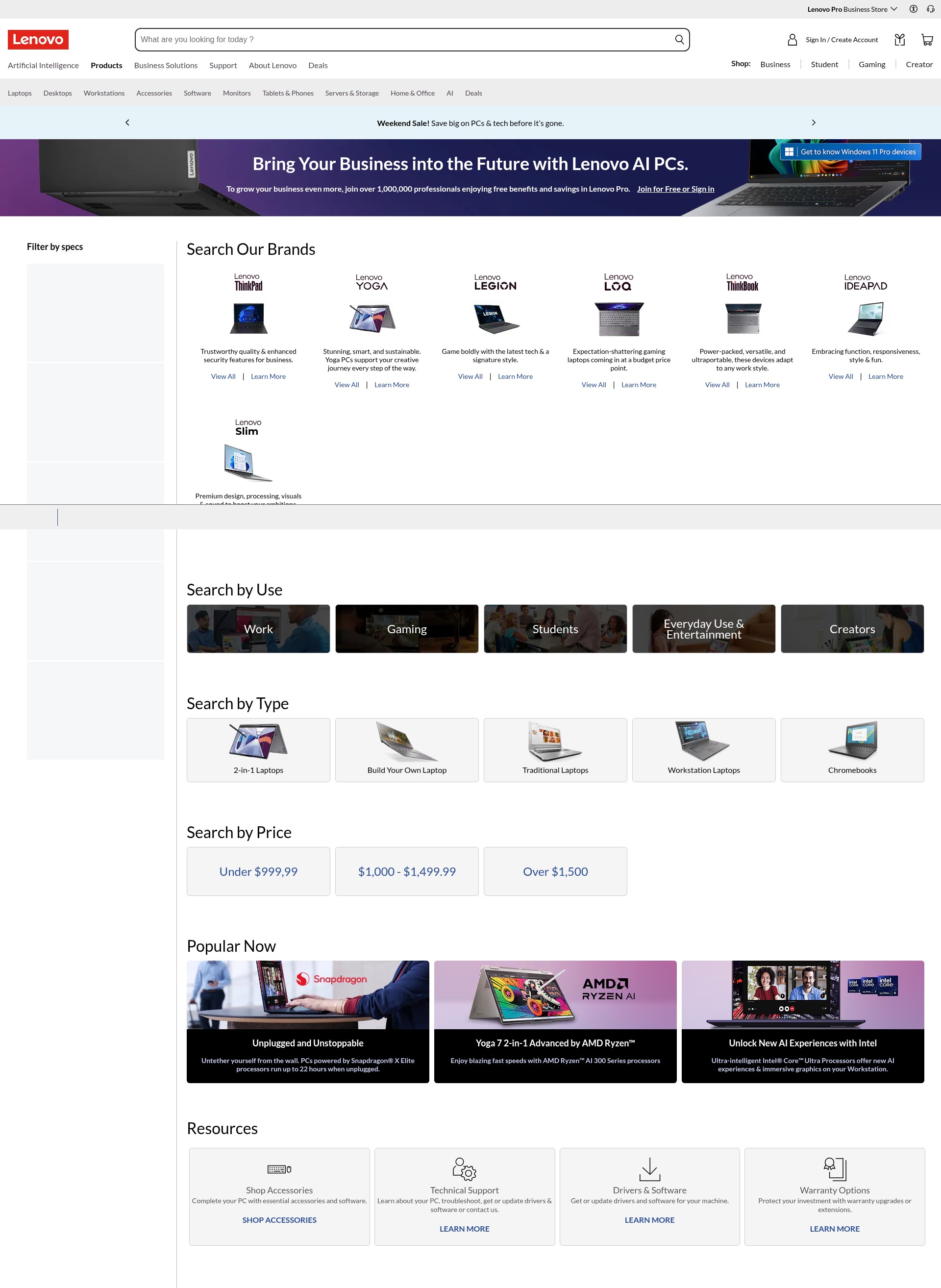Select Accessories in the sub-navigation
Viewport: 941px width, 1288px height.
click(154, 94)
